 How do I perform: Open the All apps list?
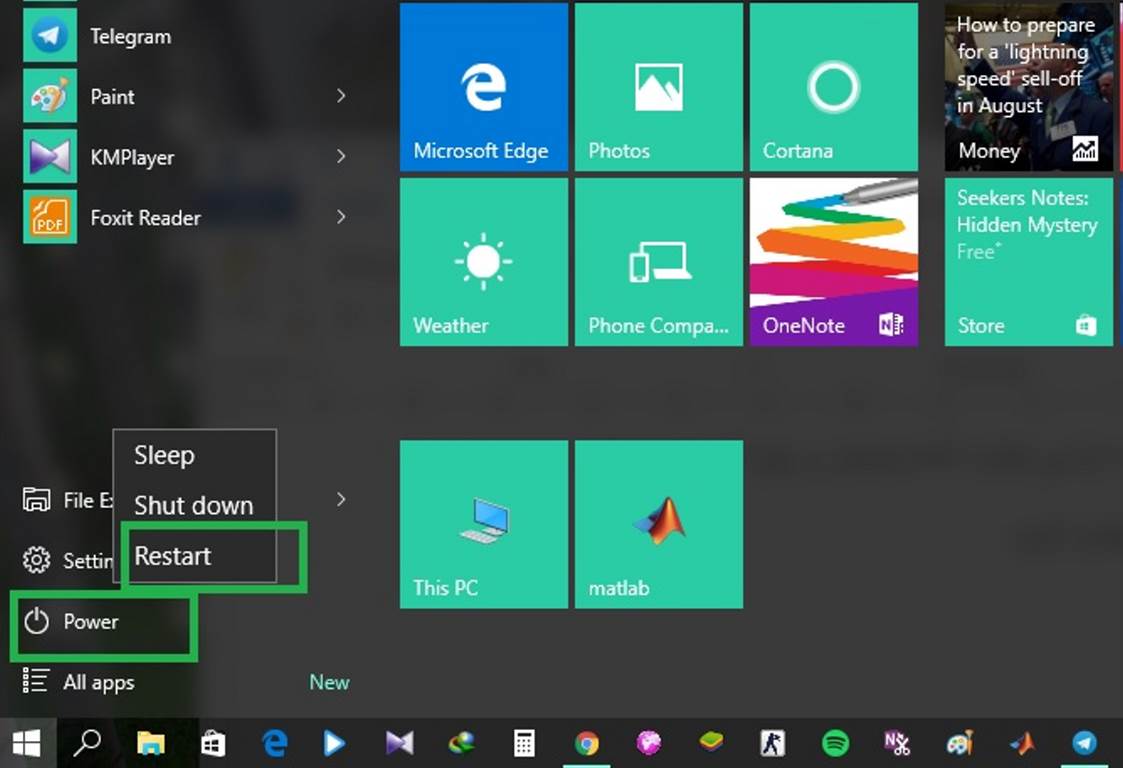[x=98, y=683]
